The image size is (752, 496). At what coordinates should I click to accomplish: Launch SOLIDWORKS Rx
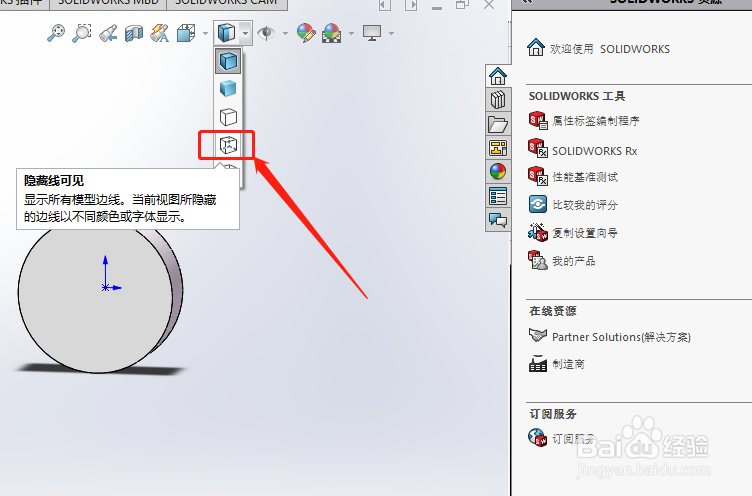(594, 151)
